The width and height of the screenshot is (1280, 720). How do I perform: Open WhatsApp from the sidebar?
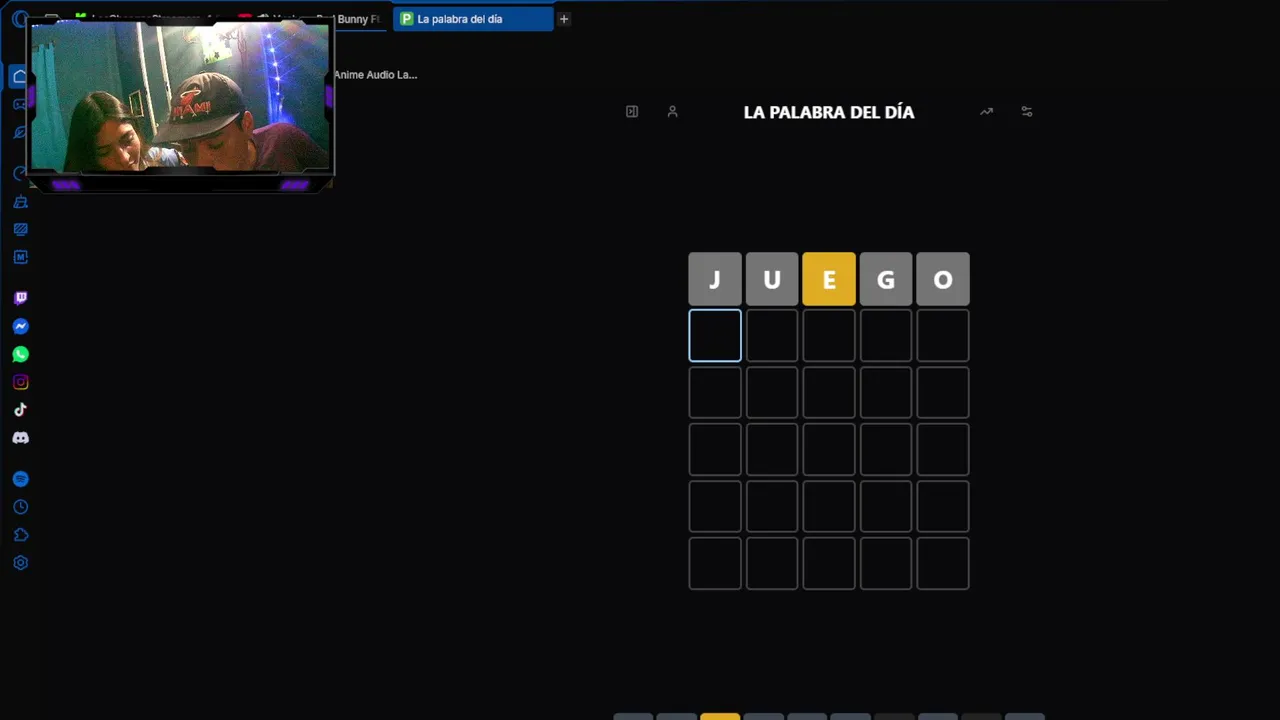tap(20, 354)
